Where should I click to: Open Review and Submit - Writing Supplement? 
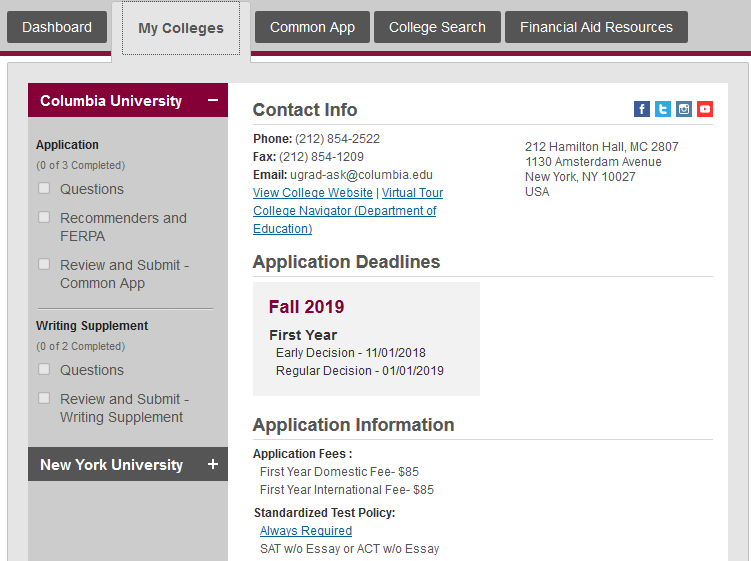pos(125,408)
